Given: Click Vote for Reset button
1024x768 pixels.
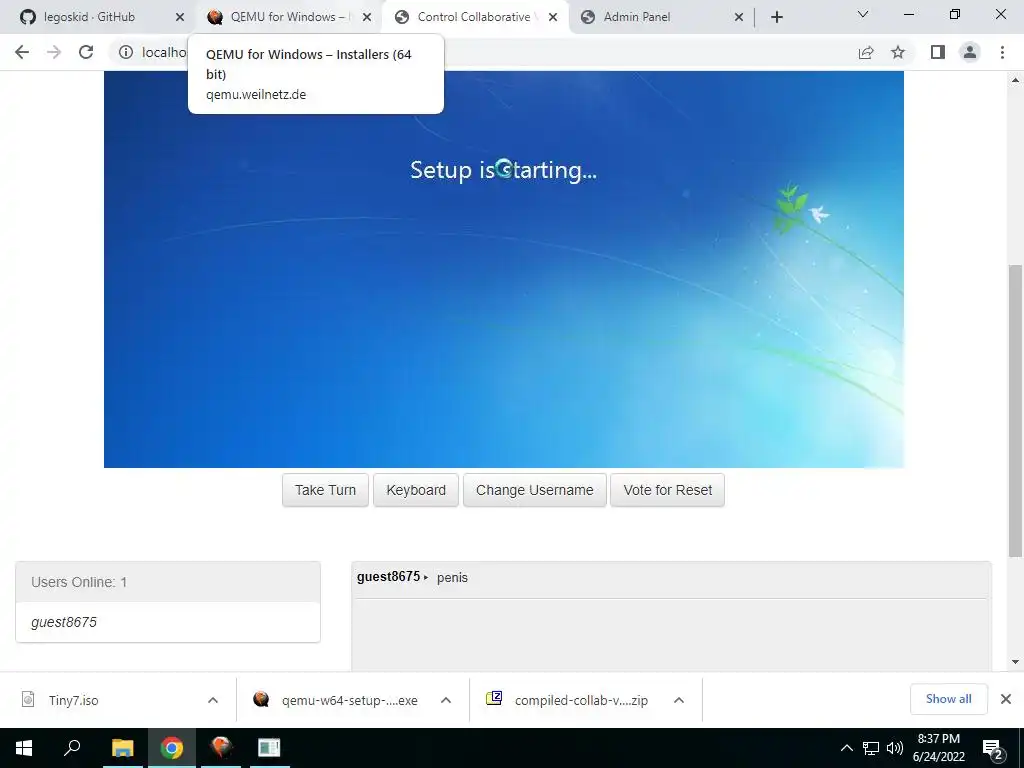Looking at the screenshot, I should [x=667, y=490].
